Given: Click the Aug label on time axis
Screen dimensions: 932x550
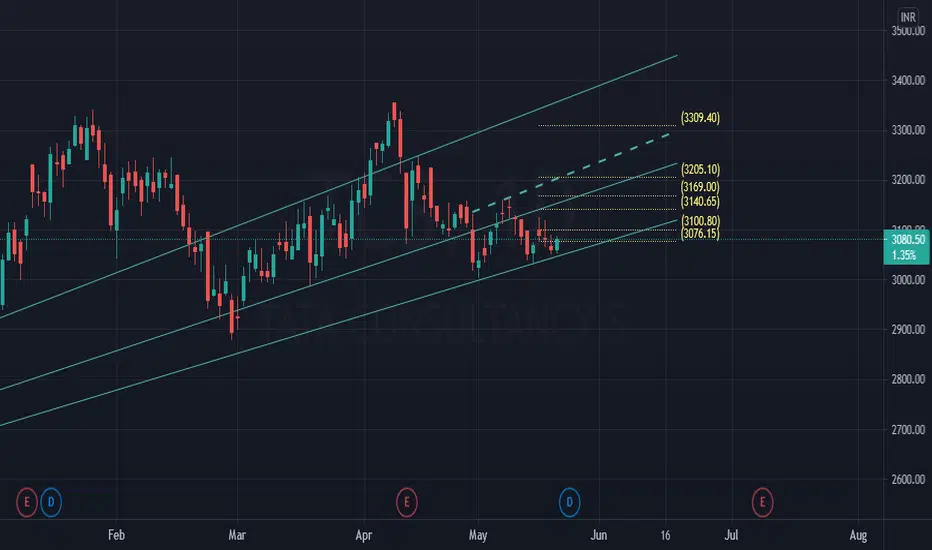Looking at the screenshot, I should [858, 536].
